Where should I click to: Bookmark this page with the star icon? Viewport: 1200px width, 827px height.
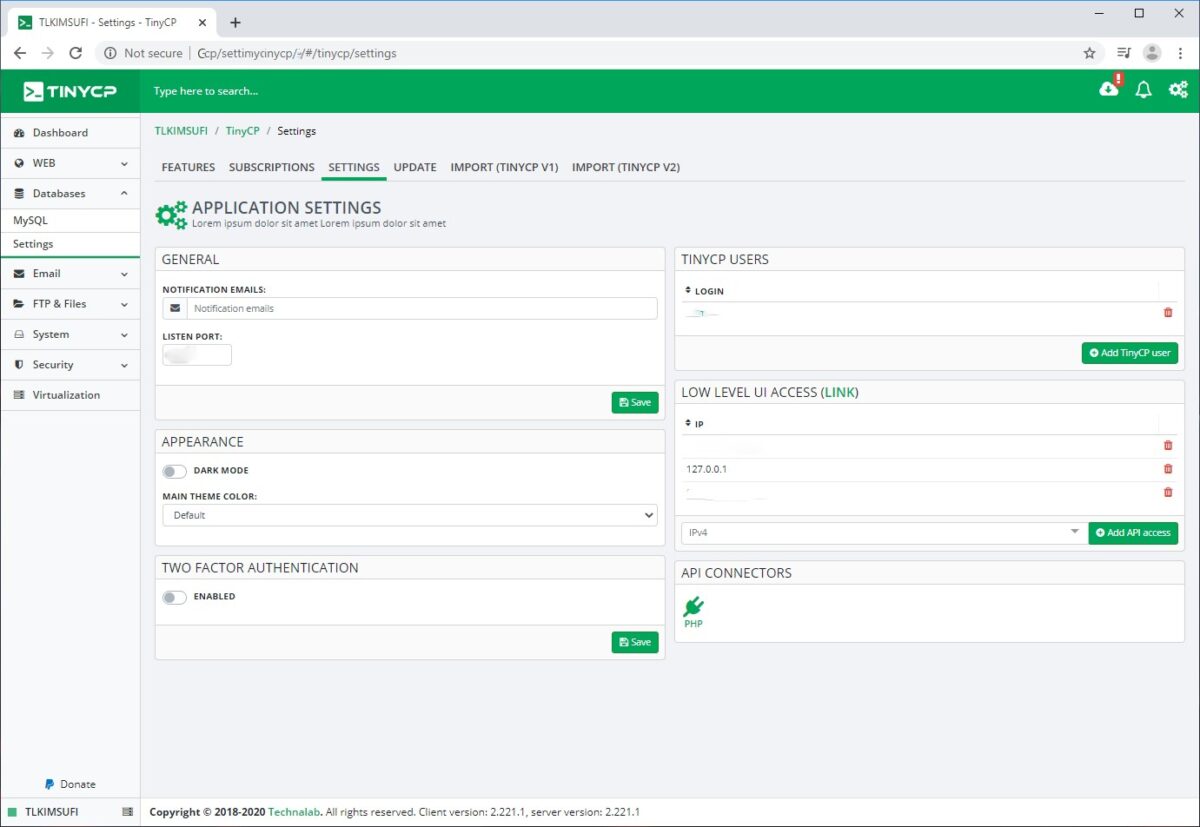(1090, 53)
